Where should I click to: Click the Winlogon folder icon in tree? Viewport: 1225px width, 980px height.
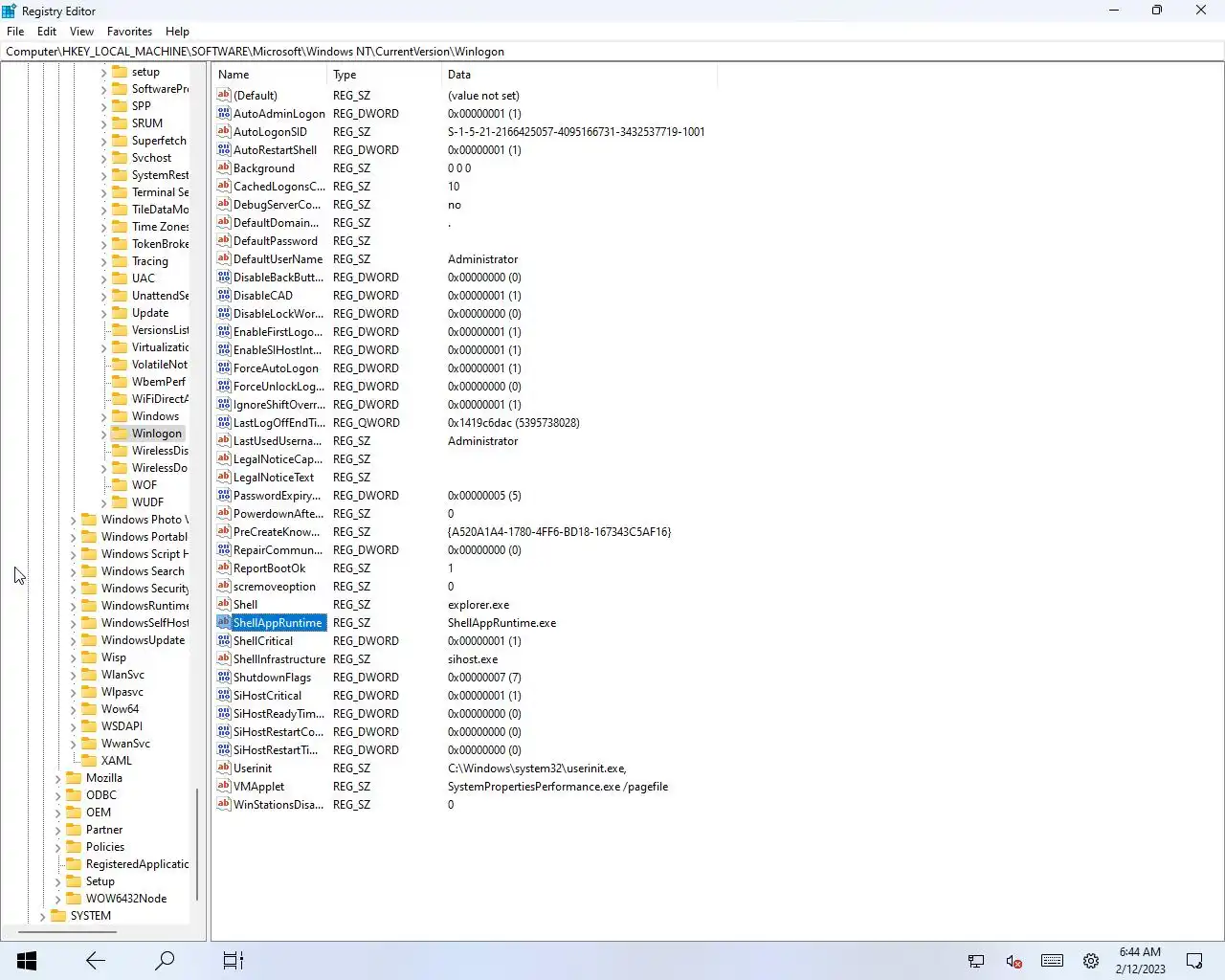coord(120,434)
